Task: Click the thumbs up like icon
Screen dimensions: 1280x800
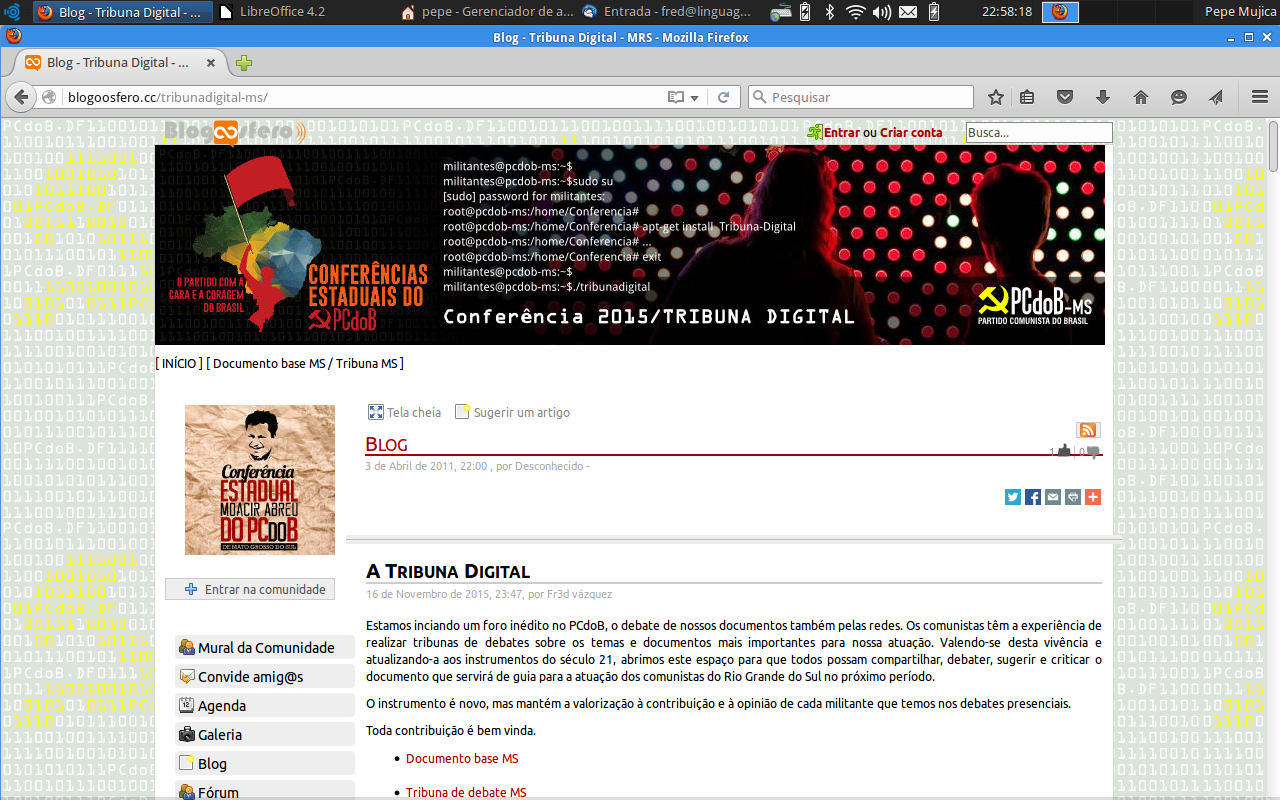Action: [1064, 451]
